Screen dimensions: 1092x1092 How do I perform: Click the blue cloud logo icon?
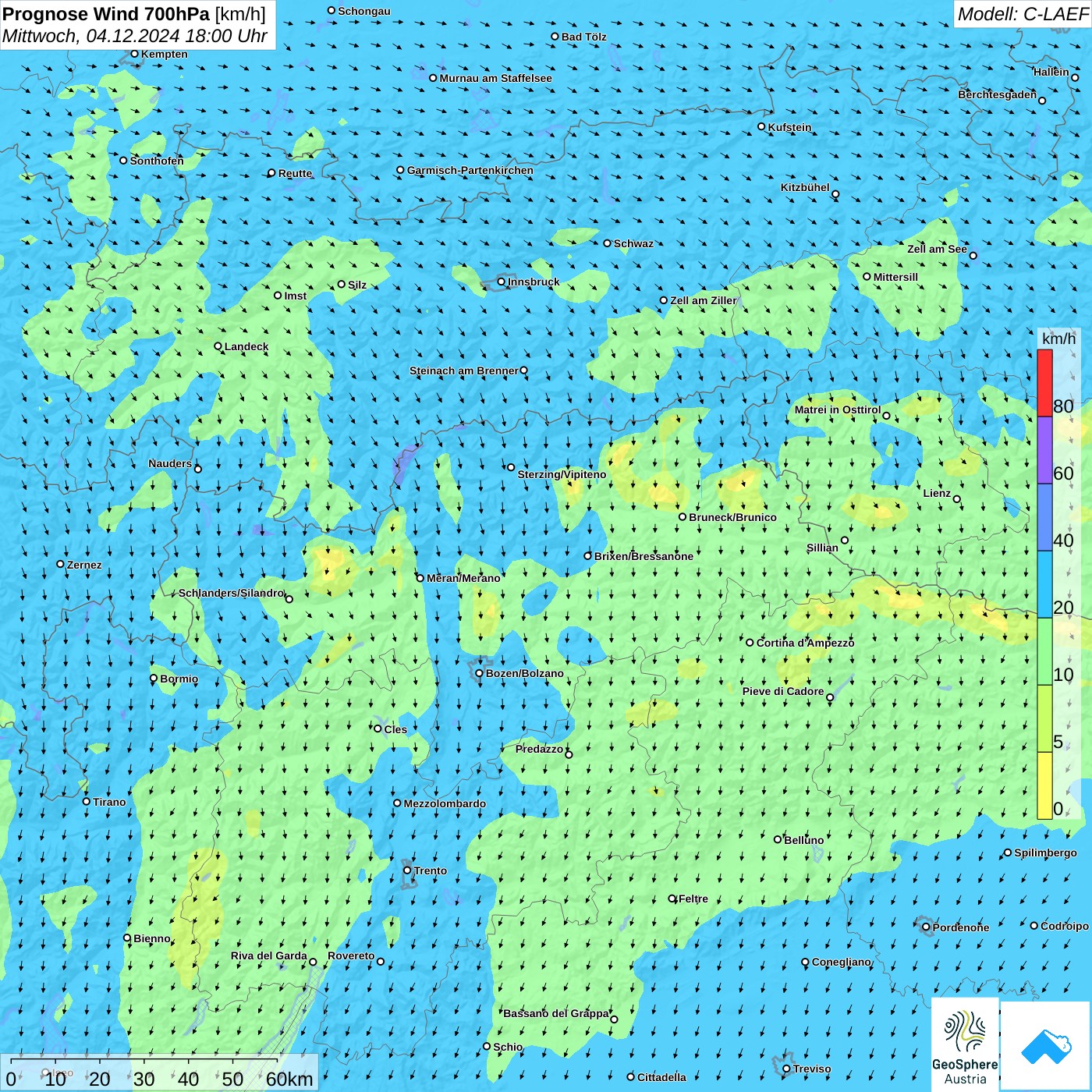(x=1046, y=1046)
